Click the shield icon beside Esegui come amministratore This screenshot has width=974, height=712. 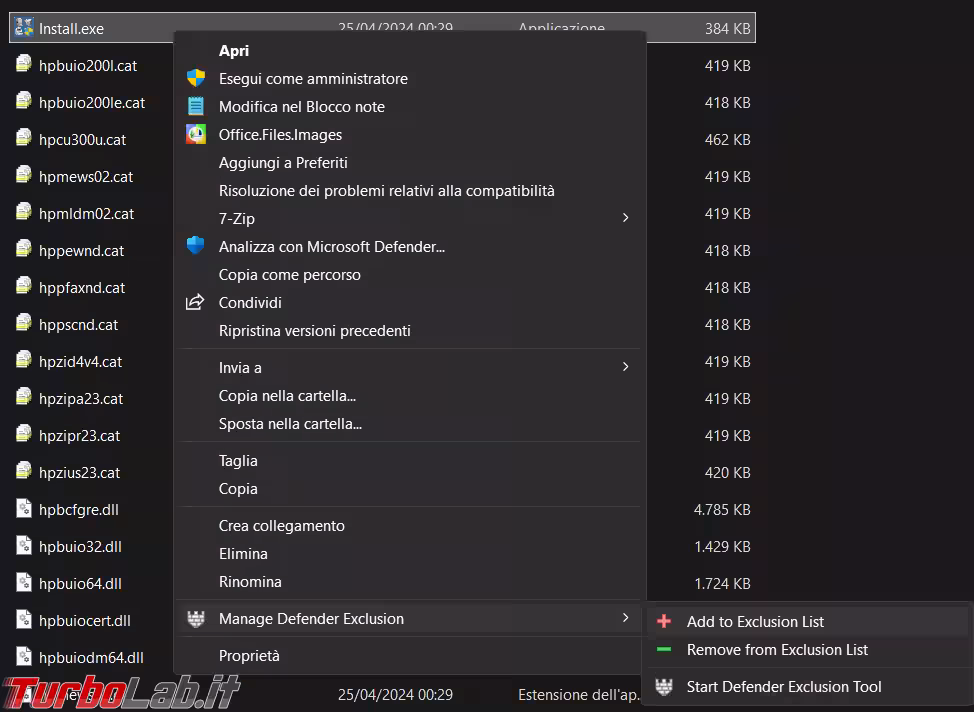(x=196, y=79)
